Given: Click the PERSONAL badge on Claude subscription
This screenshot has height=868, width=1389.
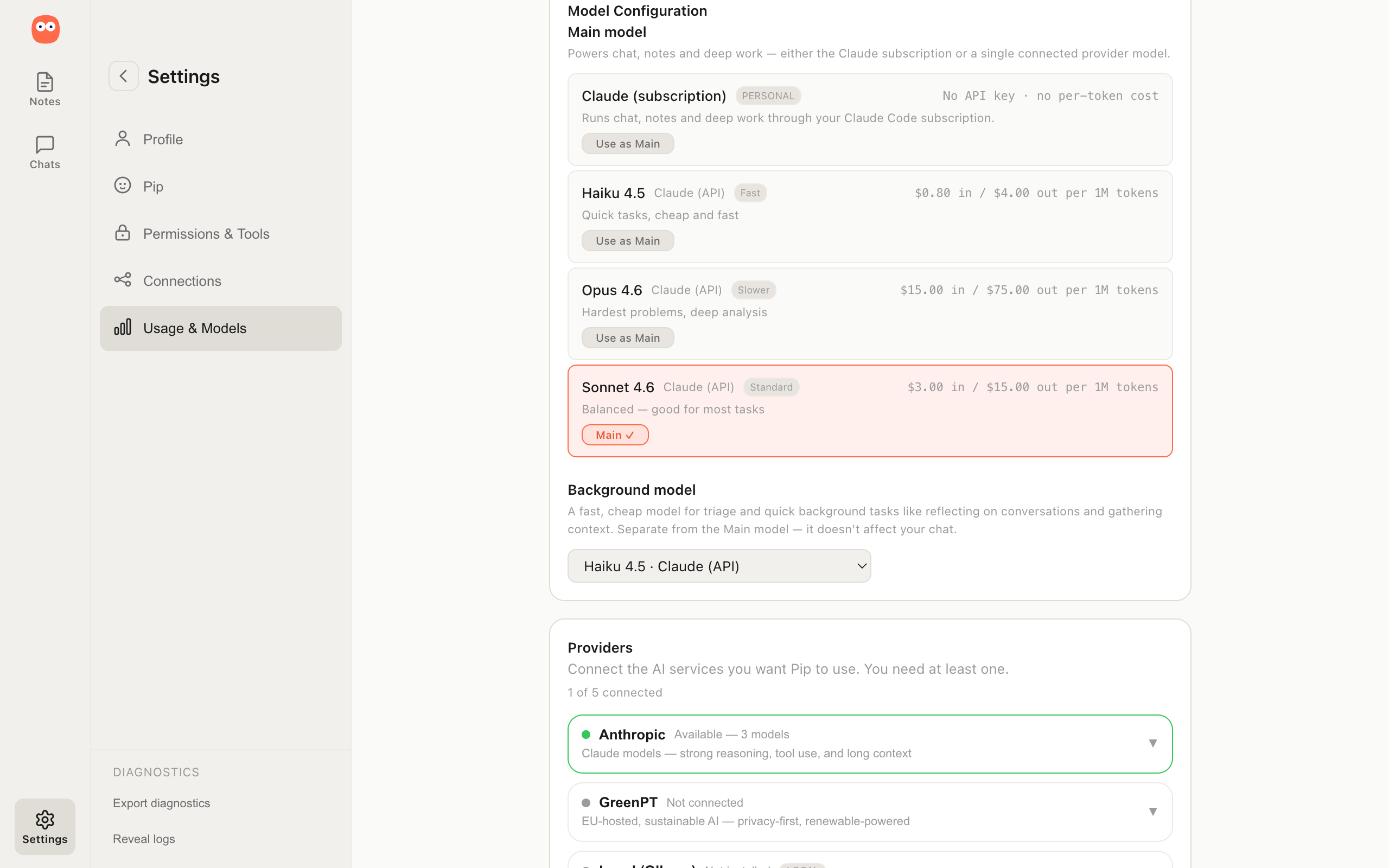Looking at the screenshot, I should tap(768, 96).
